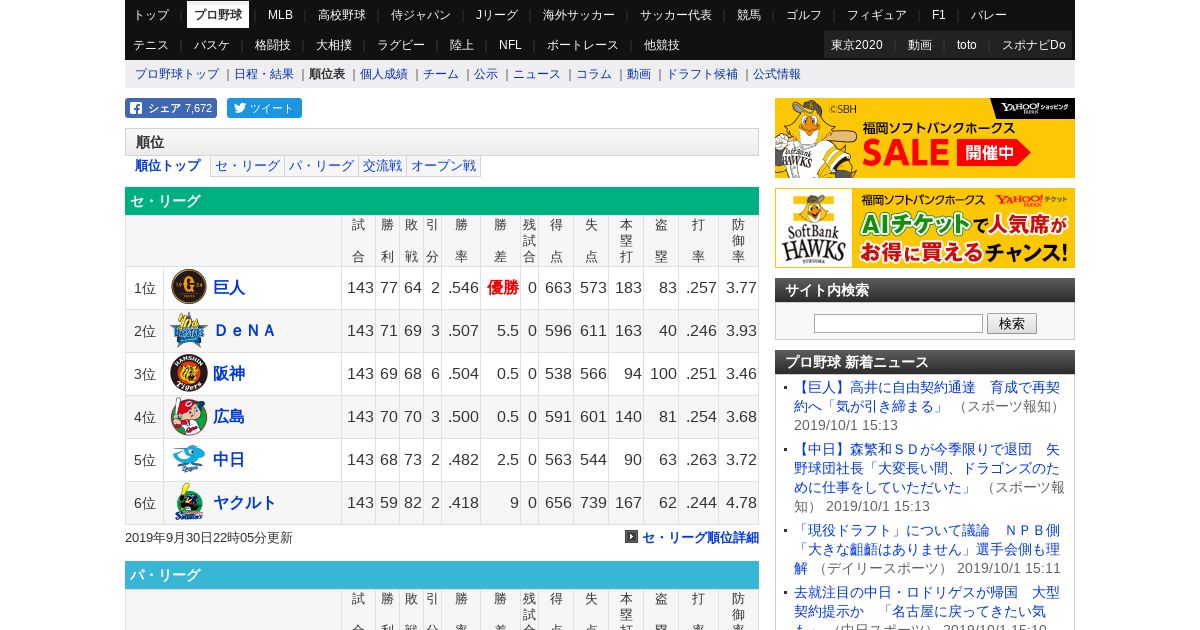The height and width of the screenshot is (630, 1200).
Task: Open ＤｅＮＡ team name link
Action: [245, 330]
